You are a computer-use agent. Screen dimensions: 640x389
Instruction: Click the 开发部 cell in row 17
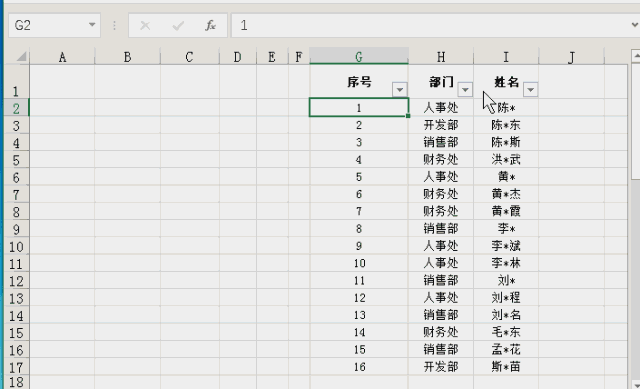pyautogui.click(x=441, y=367)
